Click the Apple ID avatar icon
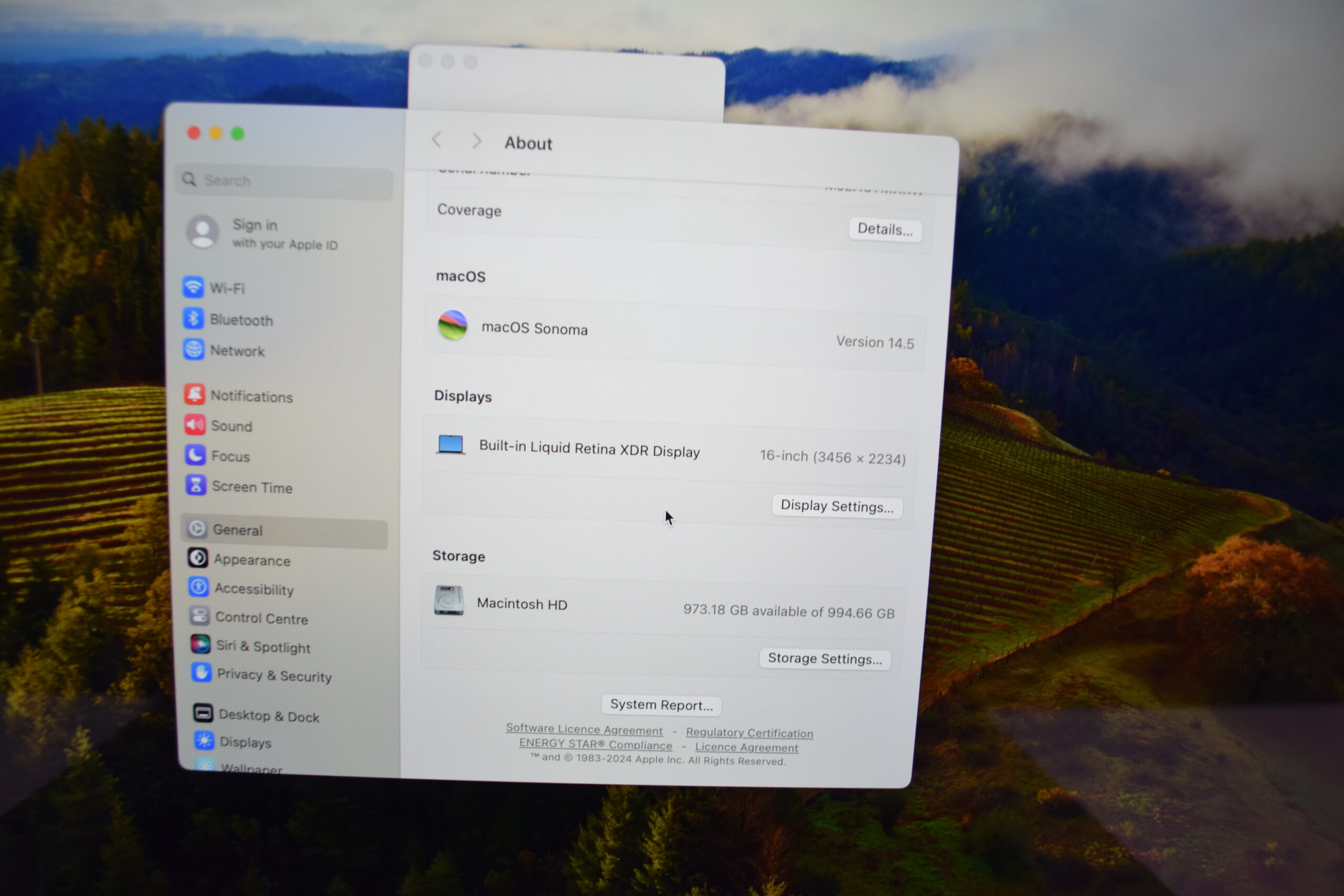 (x=203, y=232)
